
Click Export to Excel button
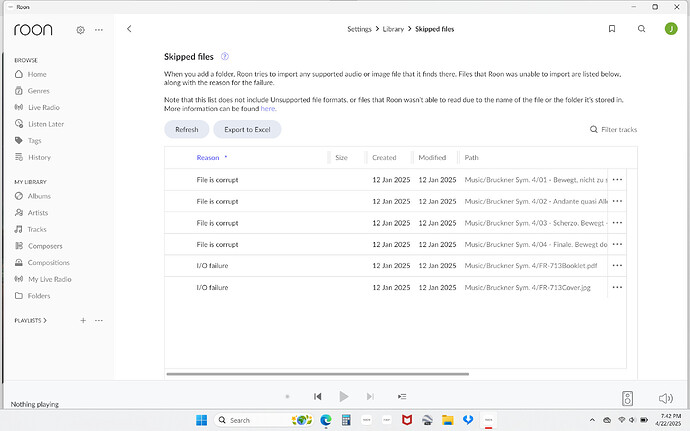point(247,129)
